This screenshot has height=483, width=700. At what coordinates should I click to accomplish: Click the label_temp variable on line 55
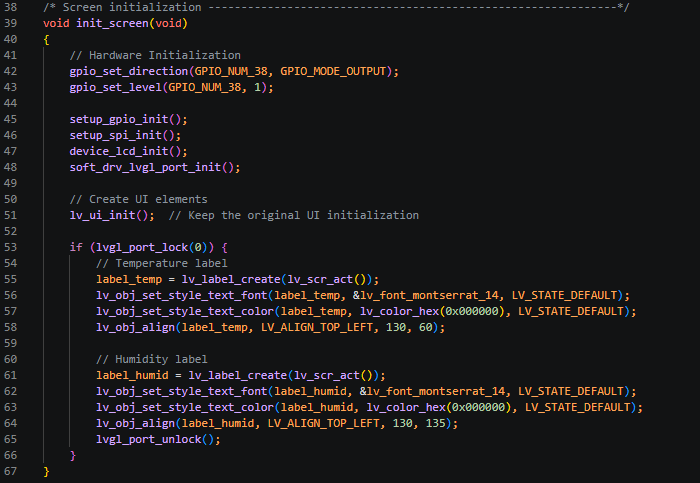point(129,279)
